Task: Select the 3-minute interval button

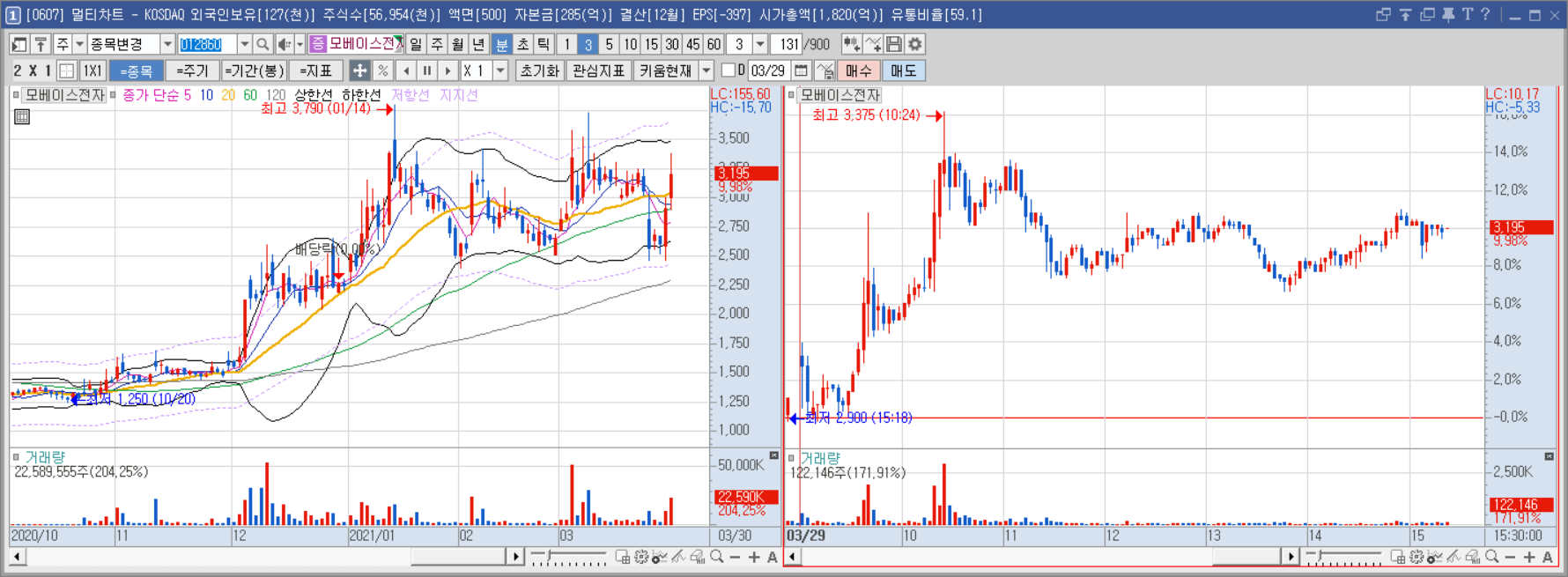Action: [588, 44]
